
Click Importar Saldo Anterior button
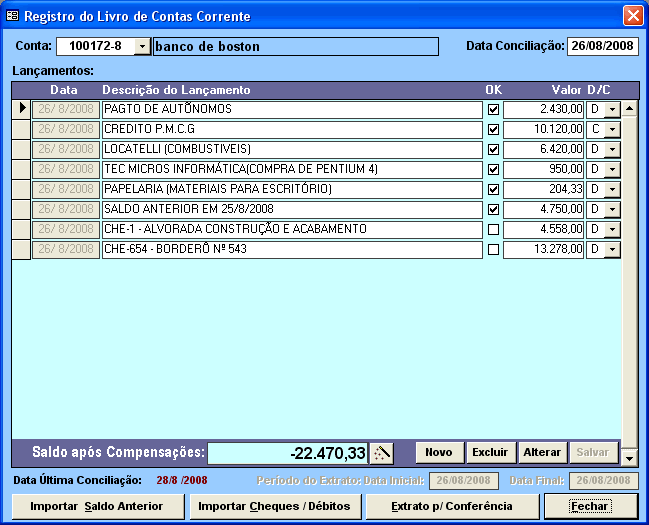(97, 506)
